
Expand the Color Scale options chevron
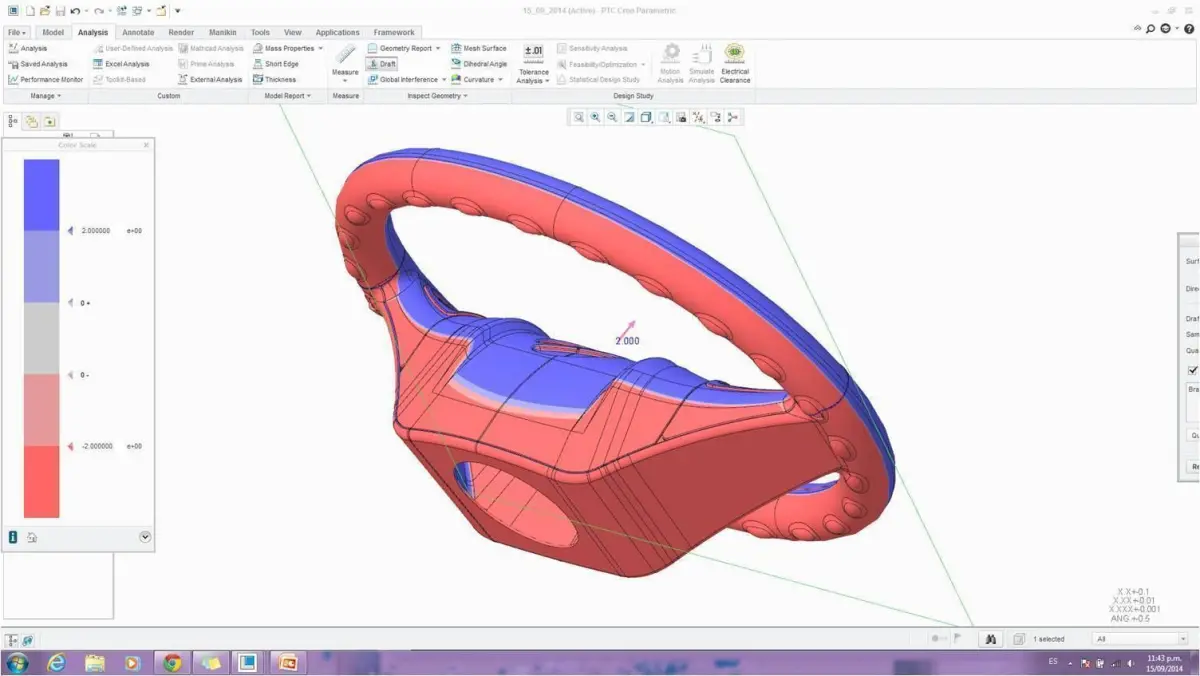pos(145,537)
